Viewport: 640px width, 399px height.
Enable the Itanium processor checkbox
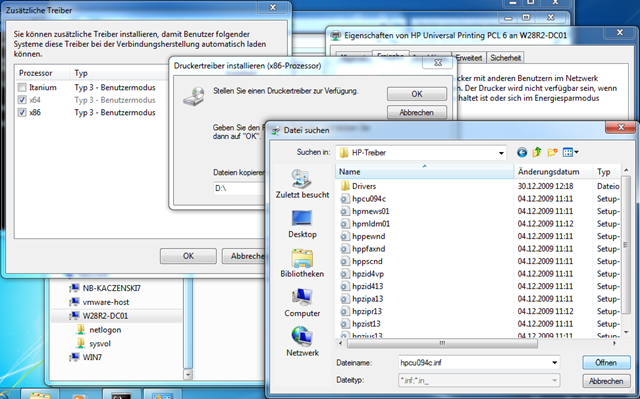pos(22,87)
